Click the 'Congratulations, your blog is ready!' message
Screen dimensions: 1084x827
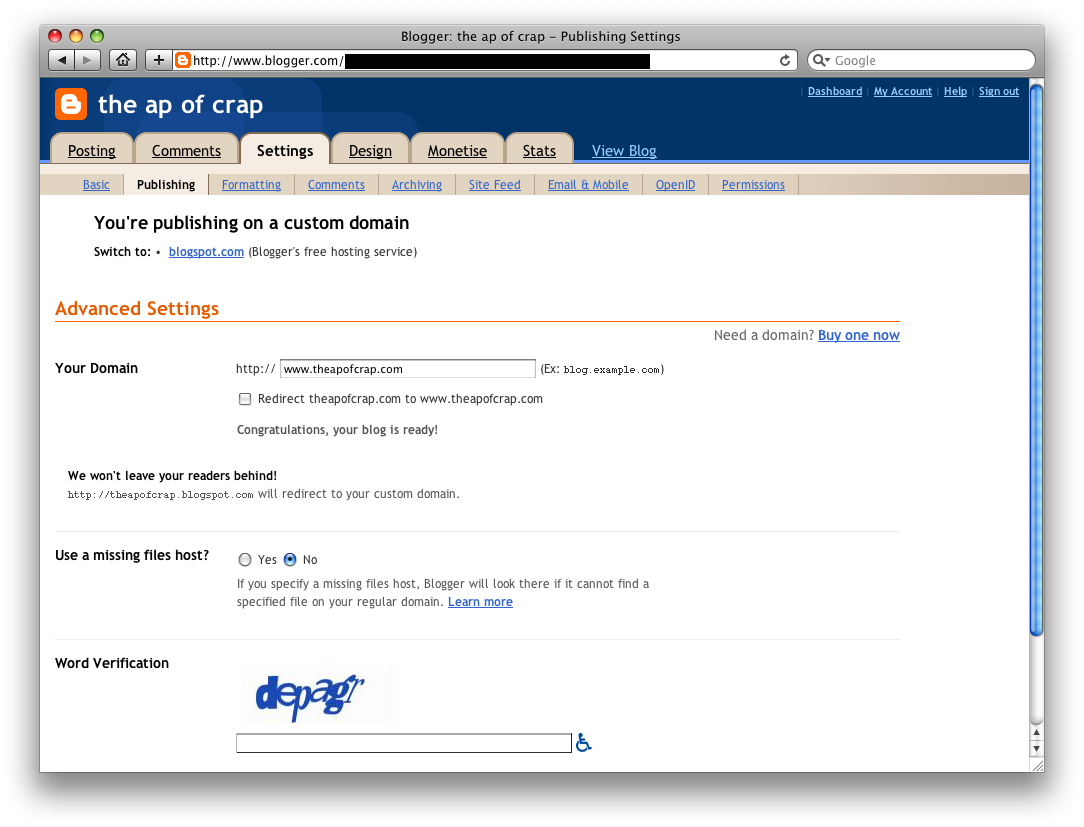[337, 429]
